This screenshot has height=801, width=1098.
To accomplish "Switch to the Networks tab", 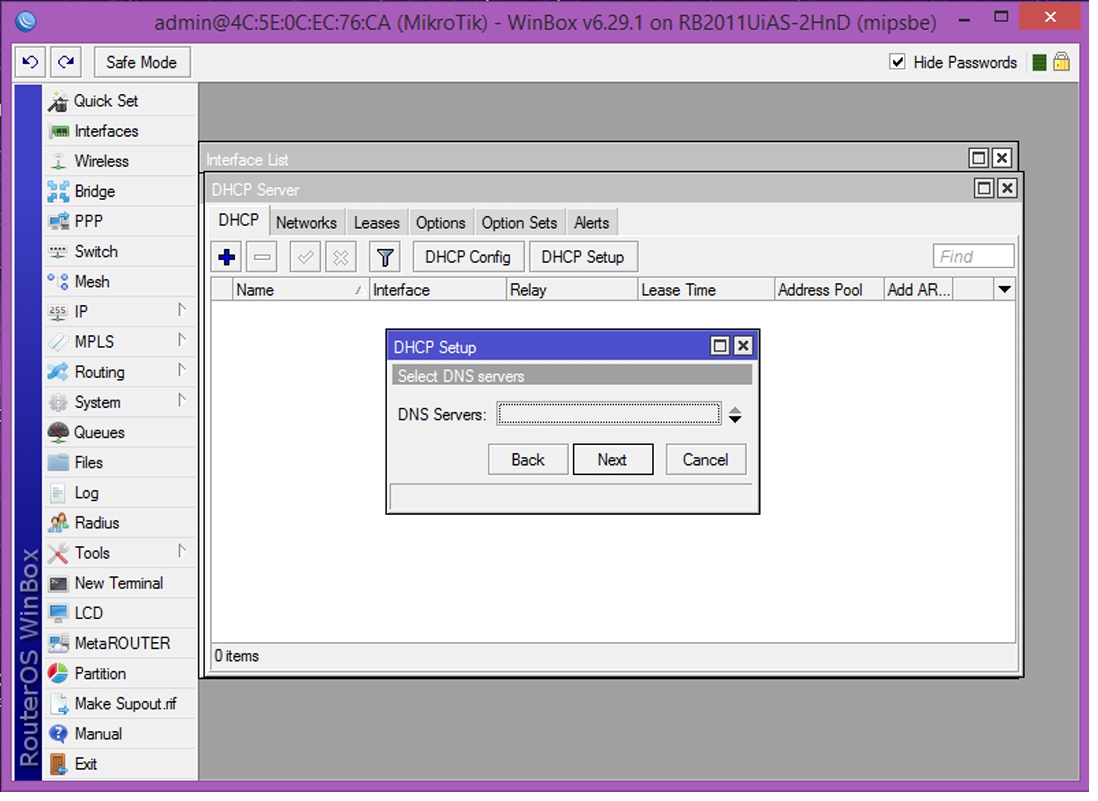I will click(x=306, y=223).
